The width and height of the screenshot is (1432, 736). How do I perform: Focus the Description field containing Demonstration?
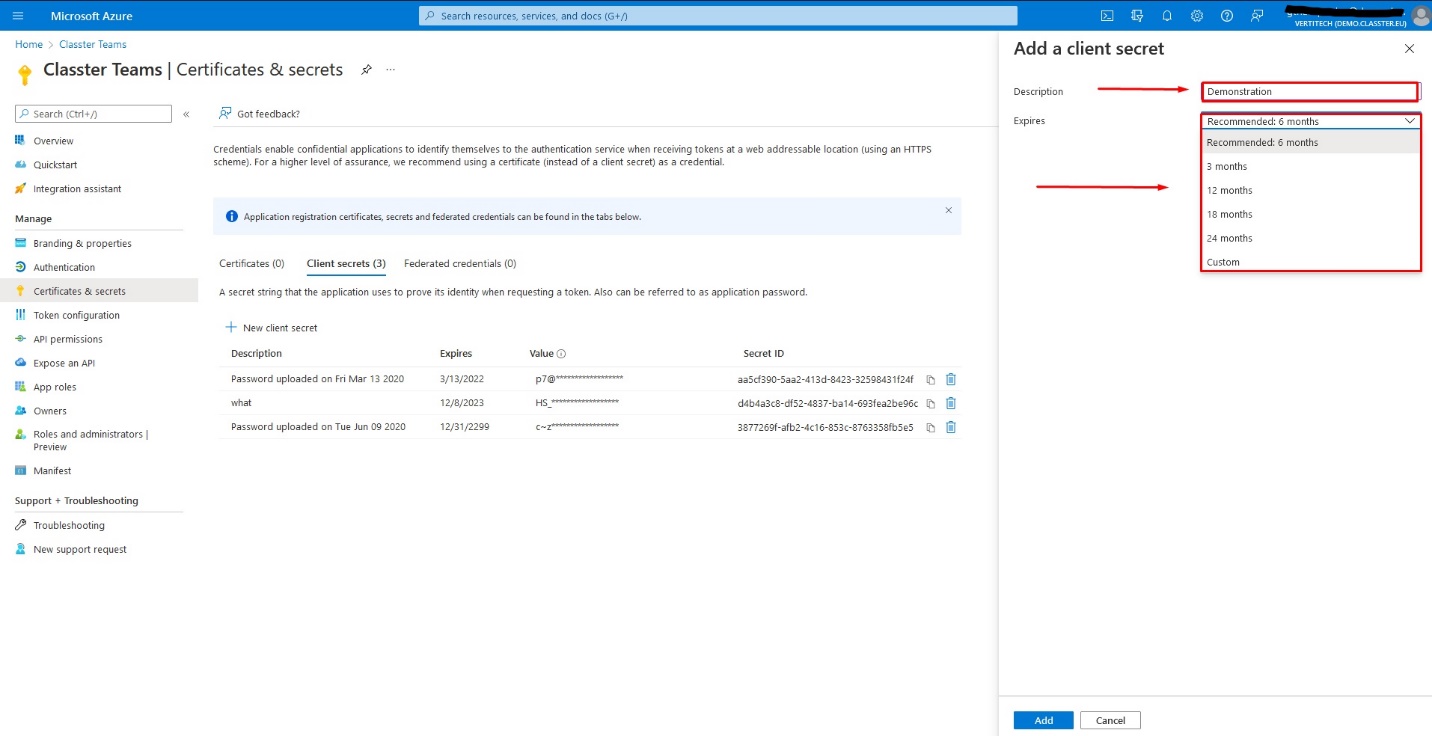click(1310, 92)
